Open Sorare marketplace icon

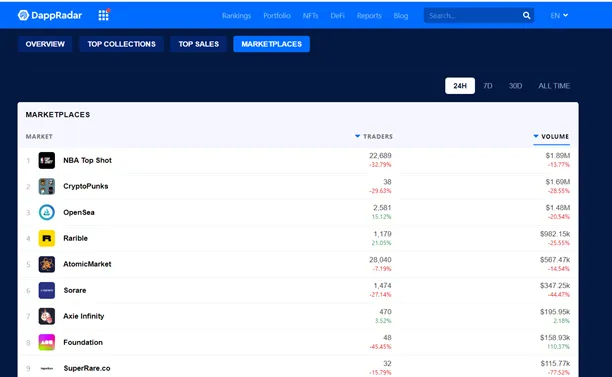tap(46, 290)
